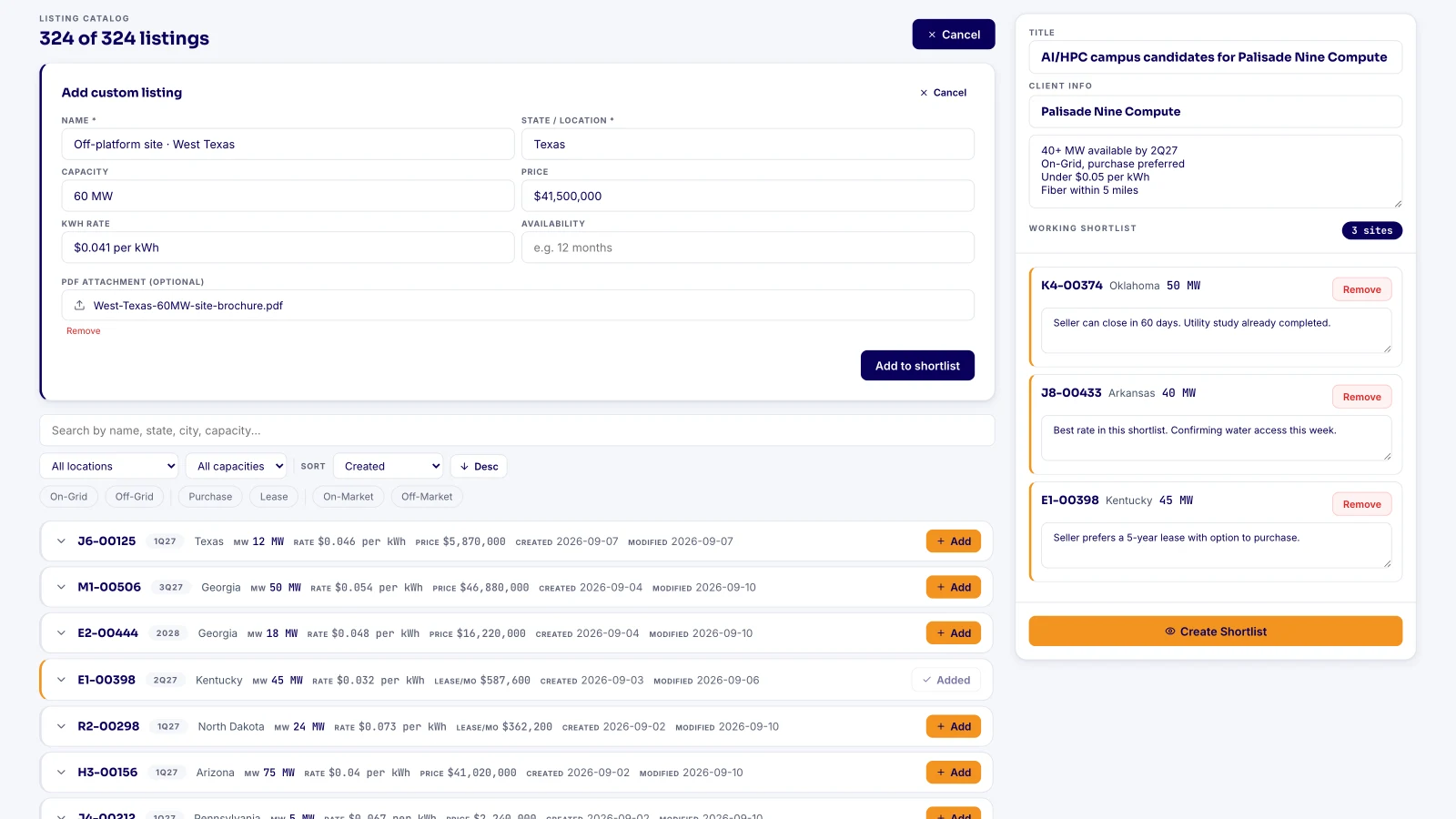Click the Capacity field showing 60 MW
The width and height of the screenshot is (1456, 819).
288,196
